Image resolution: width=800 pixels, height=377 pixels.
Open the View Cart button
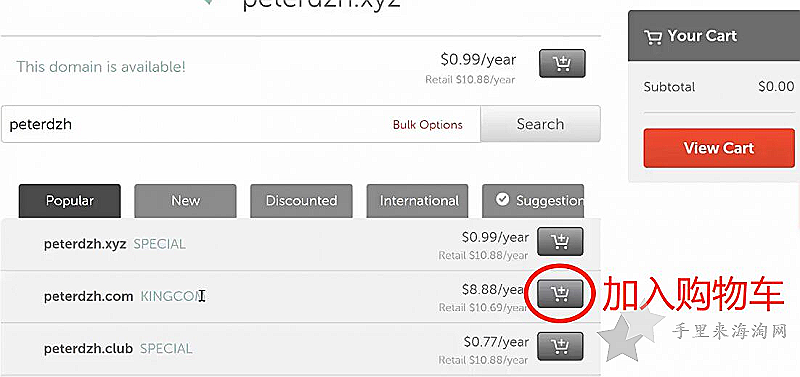[x=719, y=148]
